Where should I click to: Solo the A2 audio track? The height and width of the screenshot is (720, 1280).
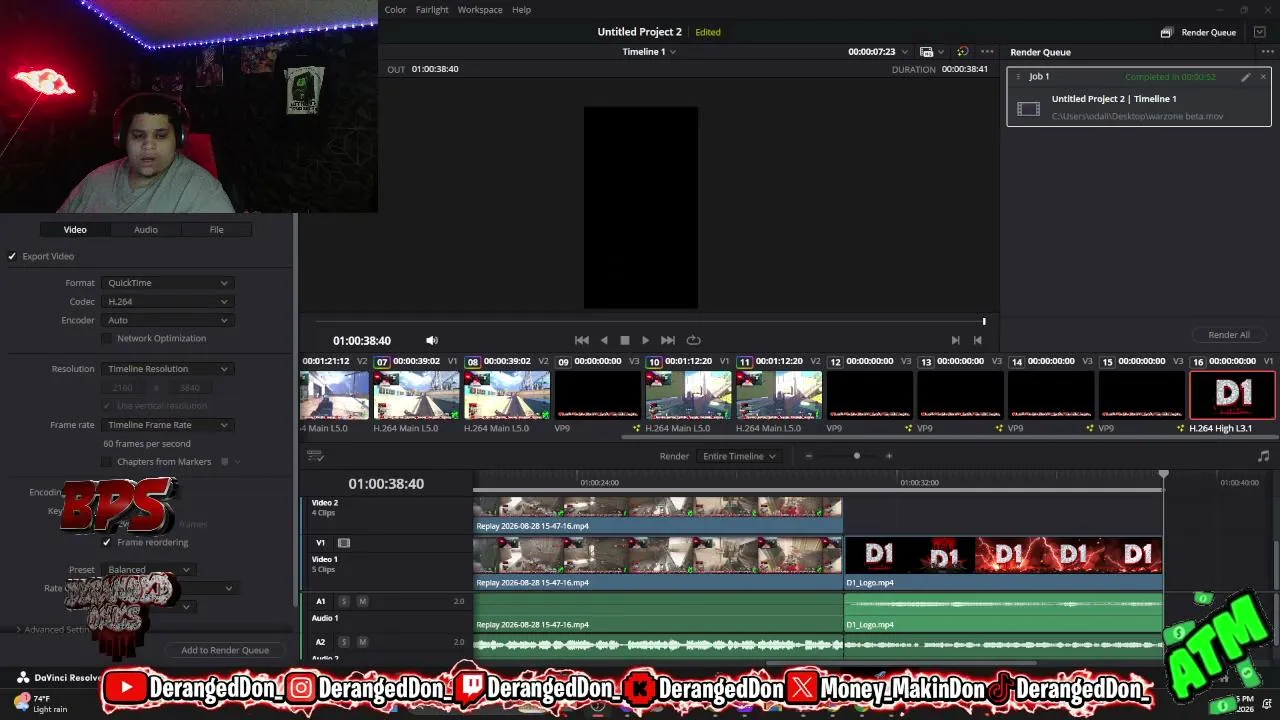(x=344, y=642)
